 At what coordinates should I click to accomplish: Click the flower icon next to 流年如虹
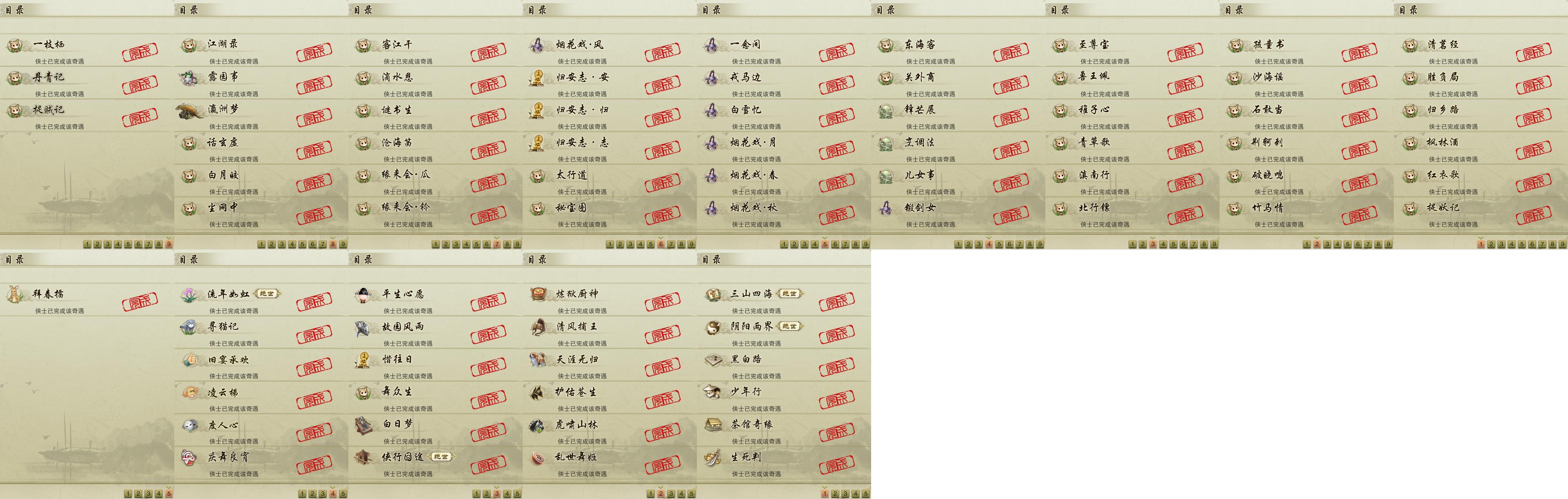[189, 294]
